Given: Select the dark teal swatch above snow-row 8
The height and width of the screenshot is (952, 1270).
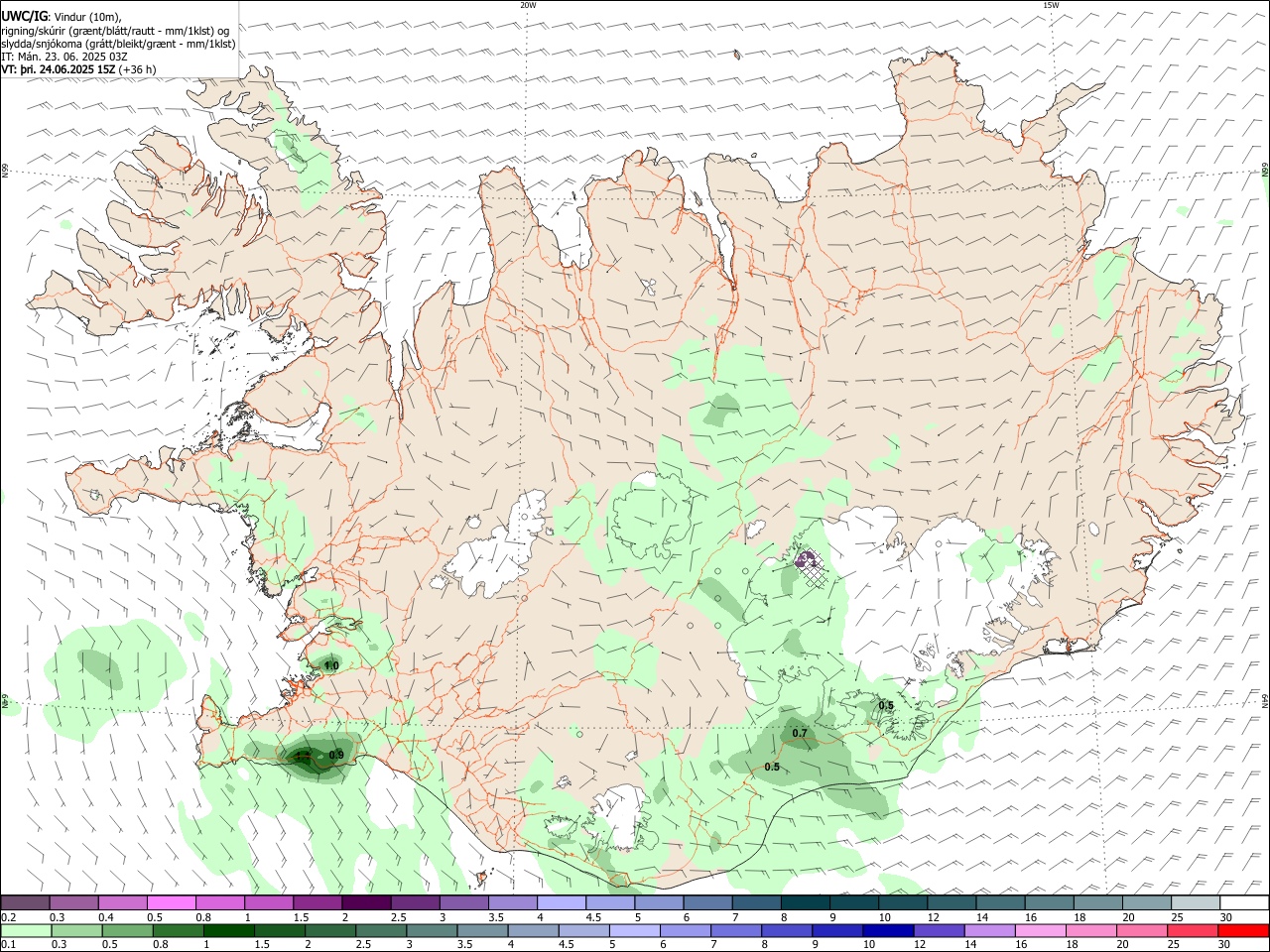Looking at the screenshot, I should [x=805, y=902].
